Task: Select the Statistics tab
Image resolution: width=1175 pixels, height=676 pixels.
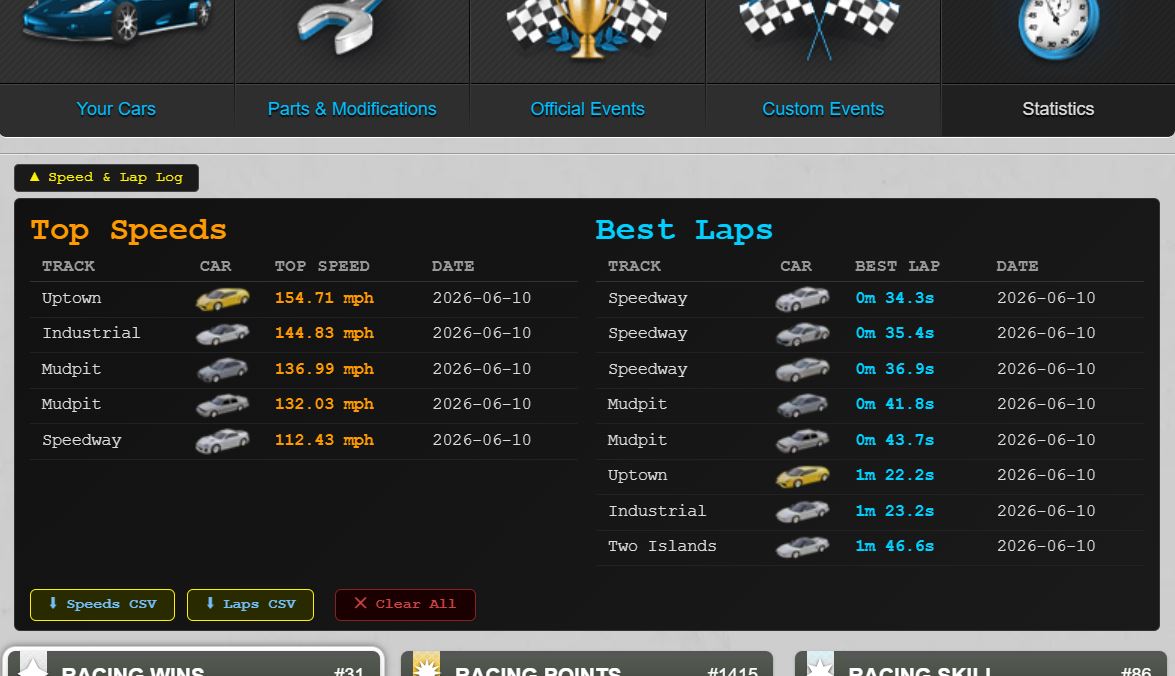Action: (1058, 109)
